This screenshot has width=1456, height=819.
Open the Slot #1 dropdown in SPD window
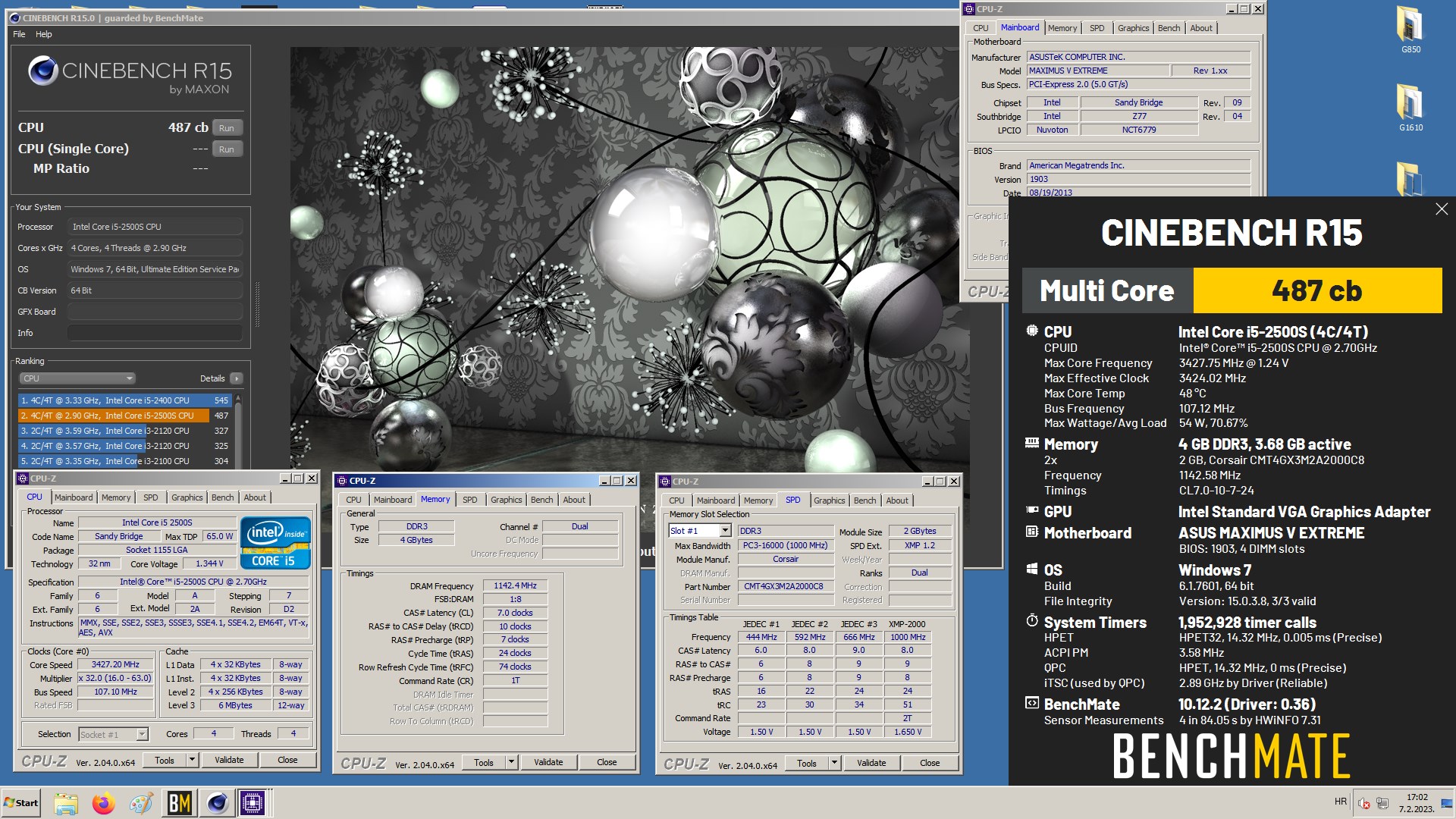coord(725,531)
